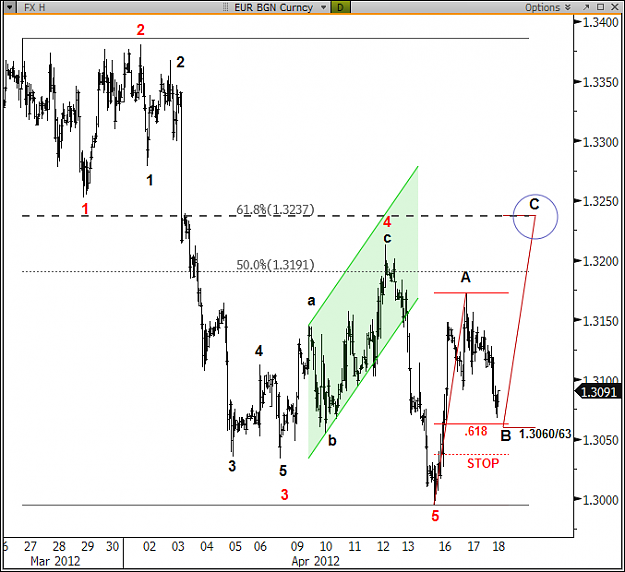Click date 16 on the time axis
The width and height of the screenshot is (625, 572).
point(445,546)
